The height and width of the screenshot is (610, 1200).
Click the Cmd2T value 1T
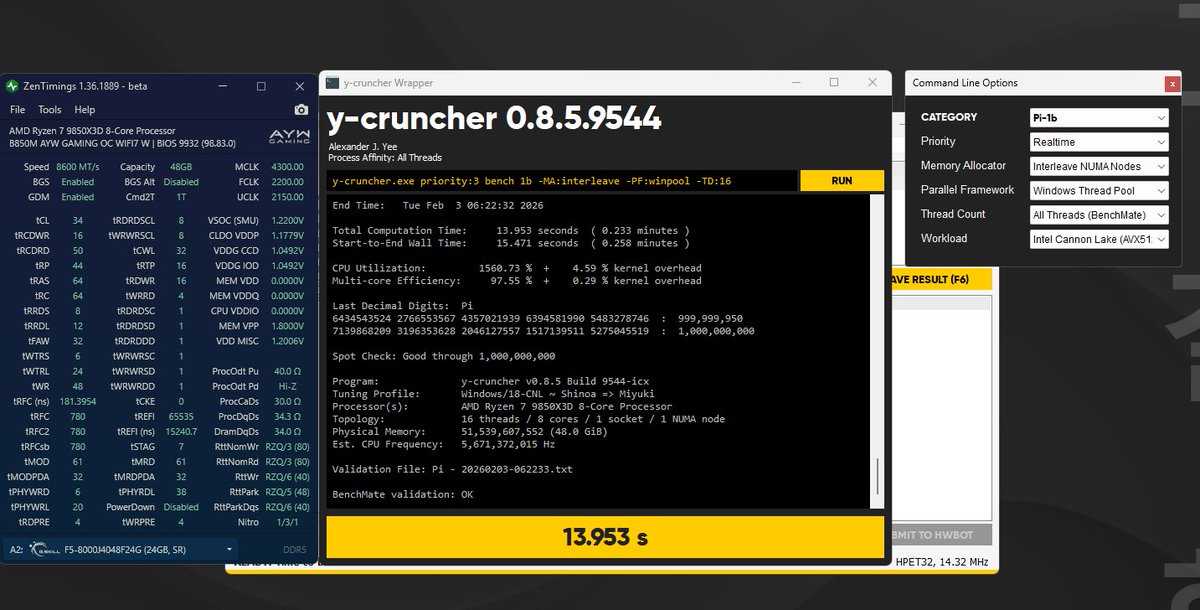(181, 197)
